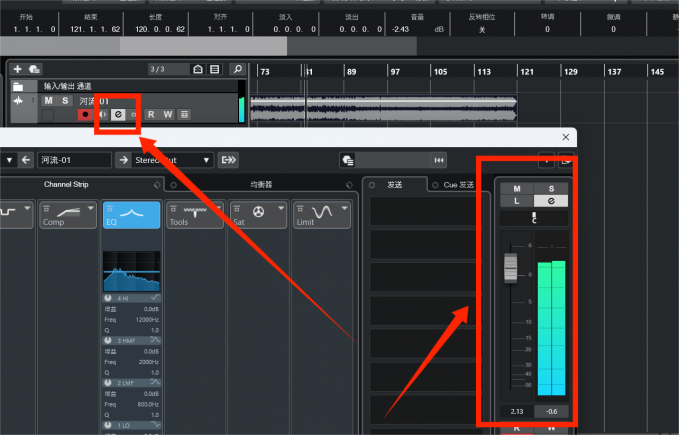The image size is (679, 435).
Task: Click the channel name field 河流-01
Action: coord(74,160)
